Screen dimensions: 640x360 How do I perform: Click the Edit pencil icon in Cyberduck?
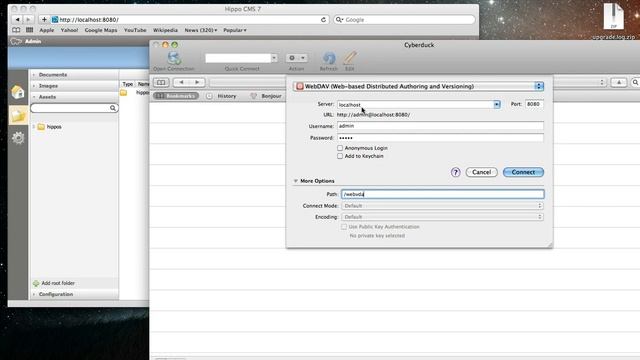click(350, 58)
